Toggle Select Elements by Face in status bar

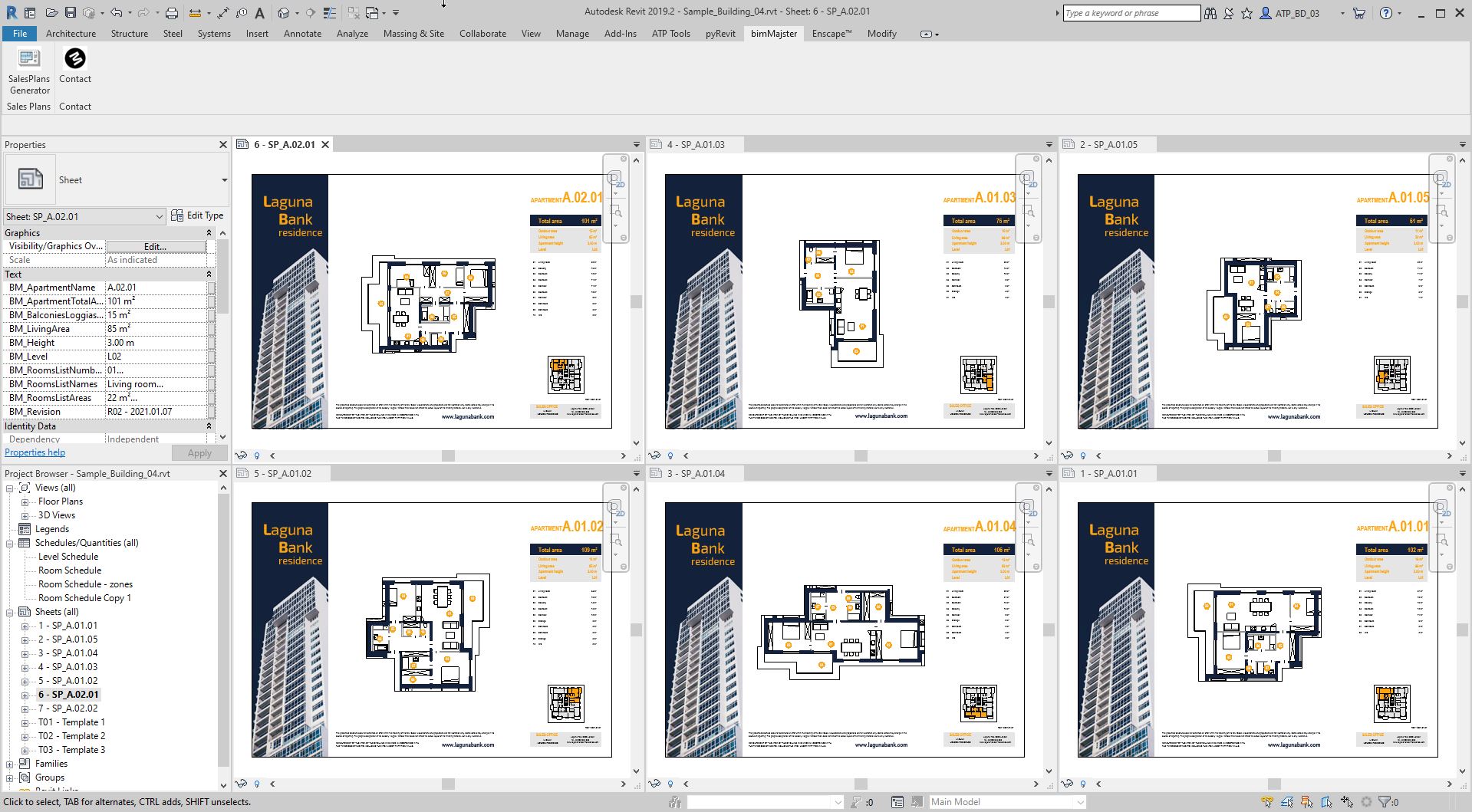tap(1327, 802)
